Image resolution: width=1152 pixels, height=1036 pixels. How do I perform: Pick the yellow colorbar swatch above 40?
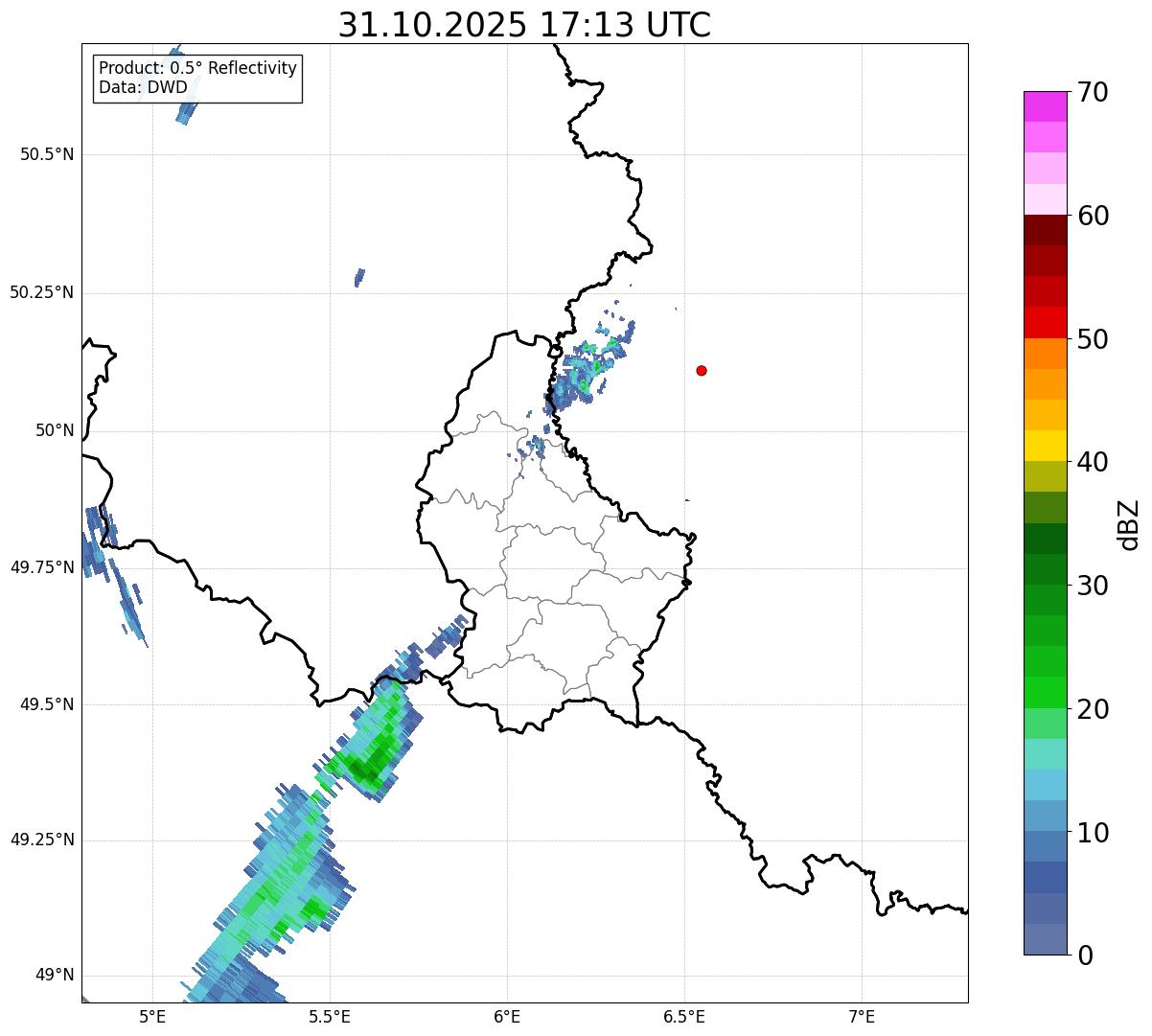click(x=1045, y=446)
